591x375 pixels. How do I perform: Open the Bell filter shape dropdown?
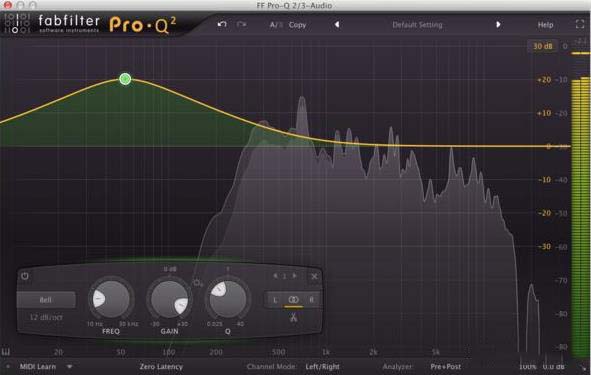tap(46, 300)
